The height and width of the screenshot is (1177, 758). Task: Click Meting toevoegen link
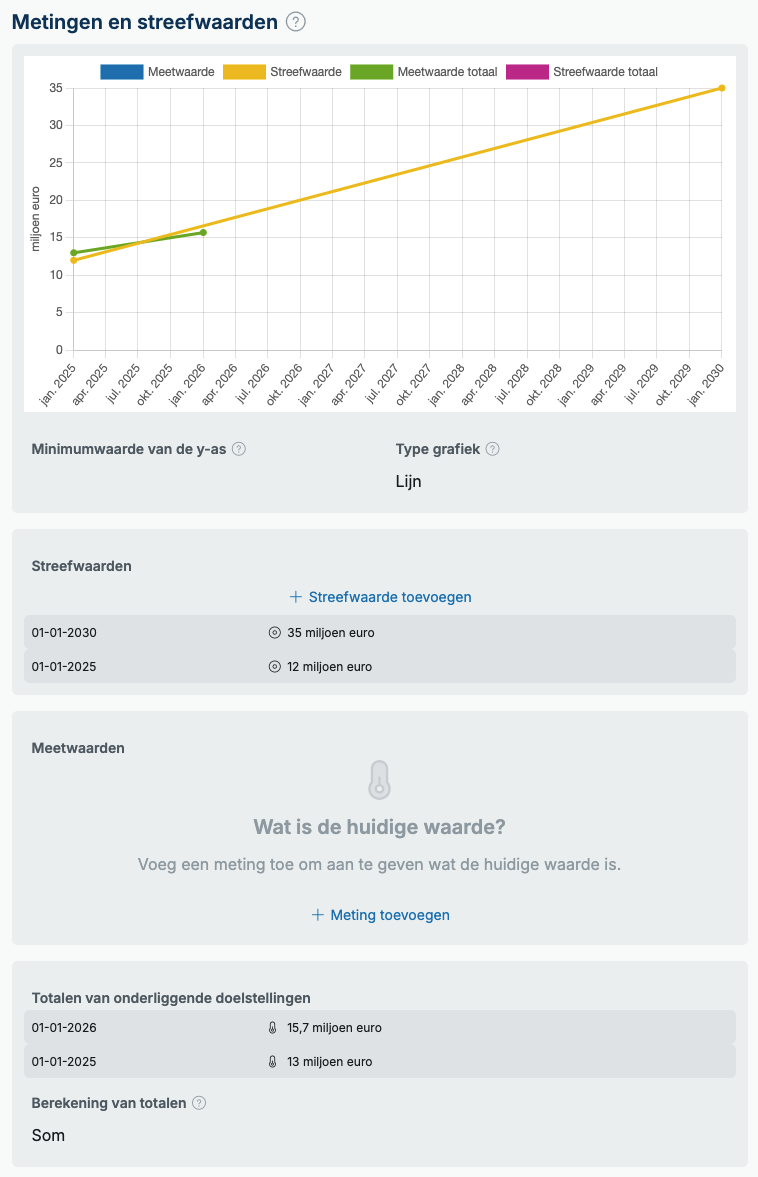pos(381,915)
